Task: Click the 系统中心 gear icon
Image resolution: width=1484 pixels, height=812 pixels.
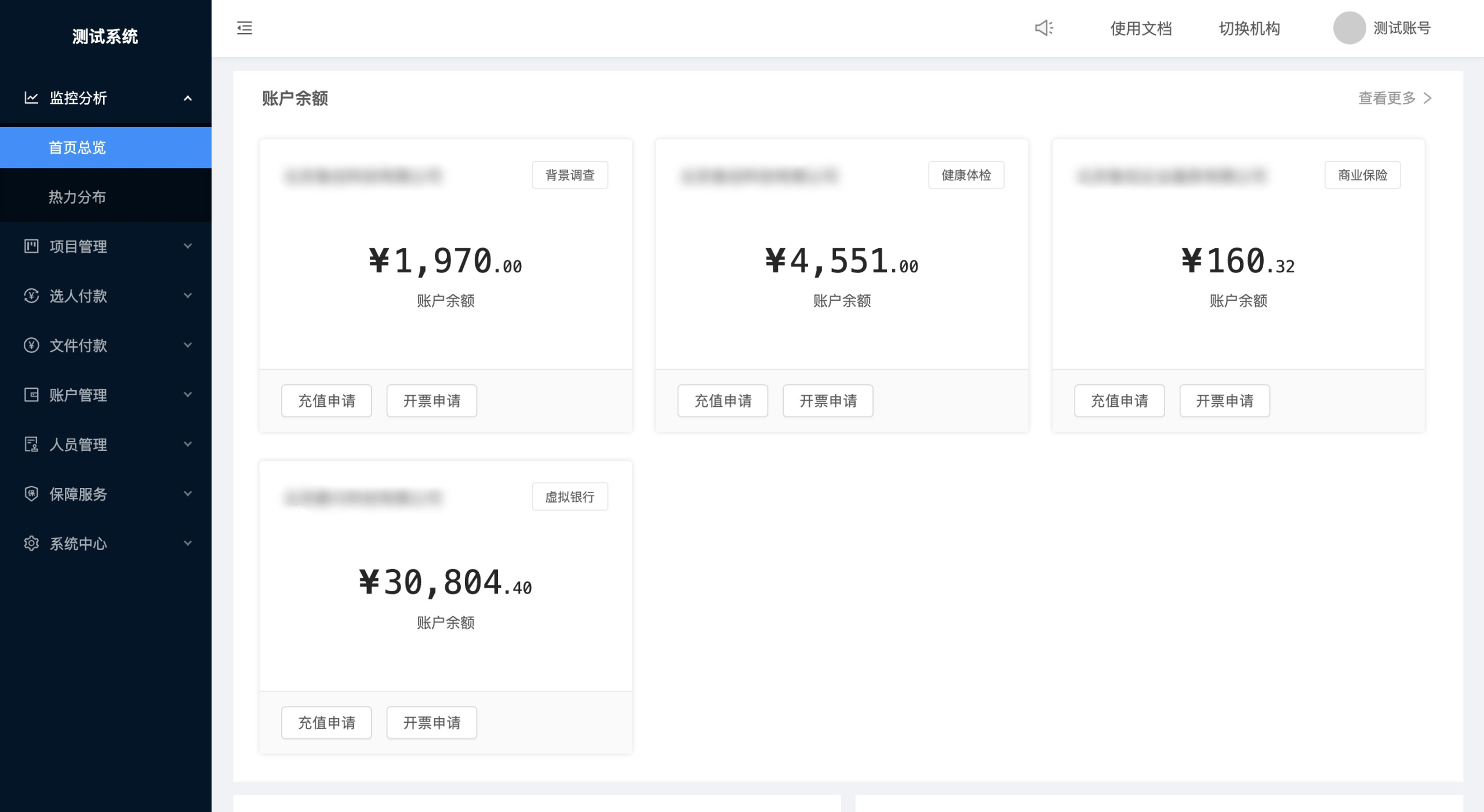Action: (x=31, y=543)
